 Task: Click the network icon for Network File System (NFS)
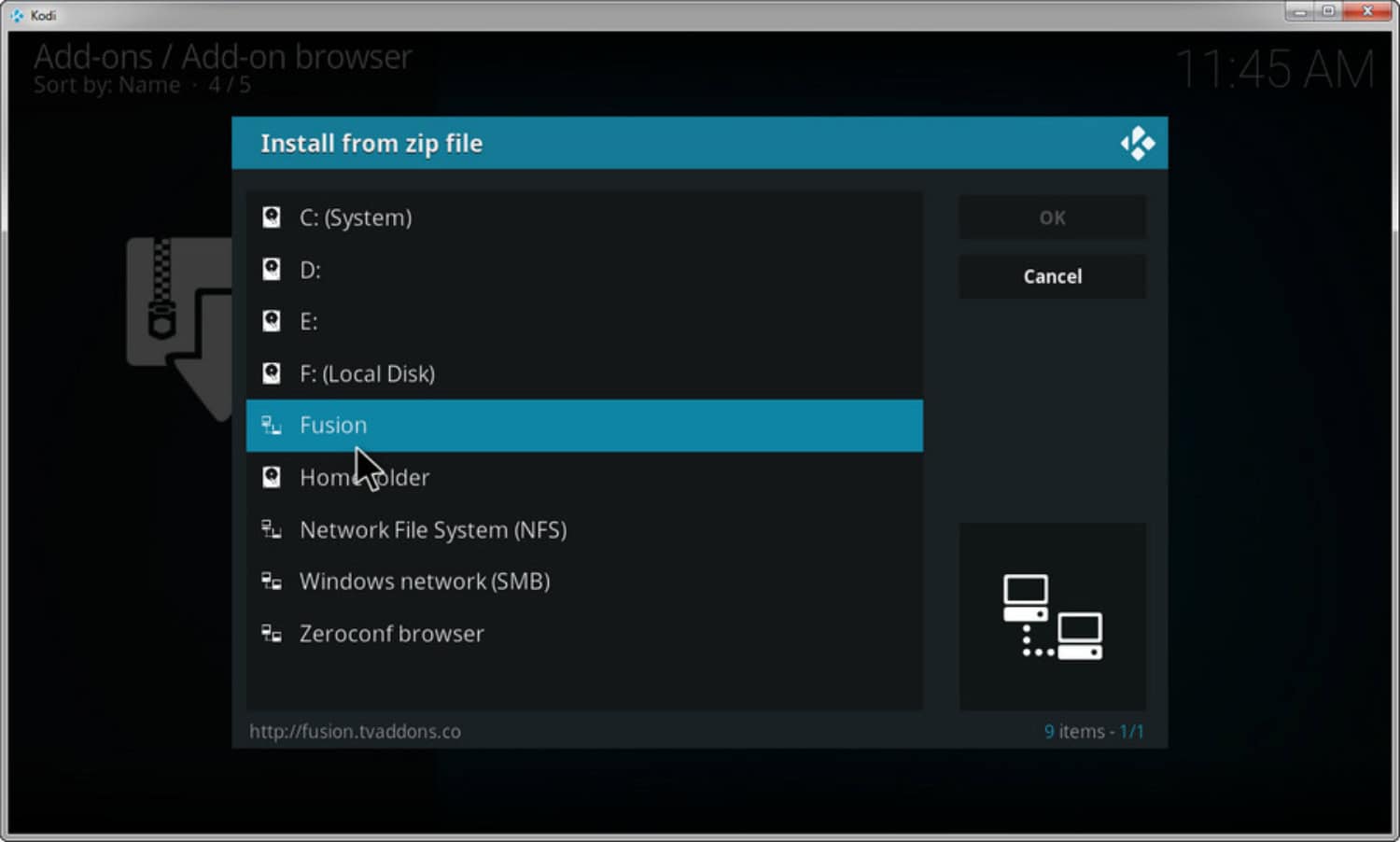coord(272,529)
